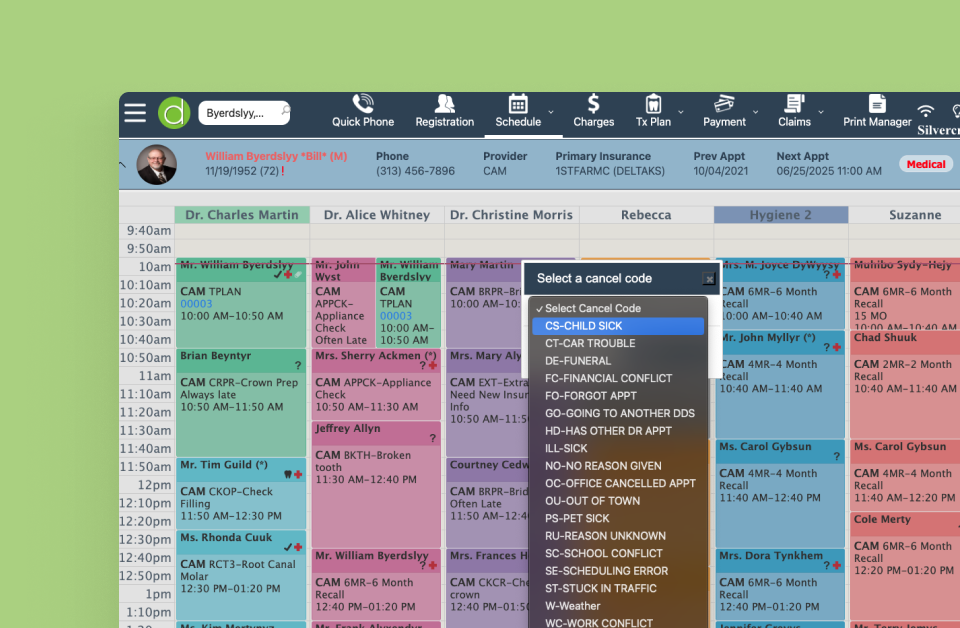Select CS-CHILD SICK cancel code
This screenshot has height=628, width=960.
click(618, 326)
